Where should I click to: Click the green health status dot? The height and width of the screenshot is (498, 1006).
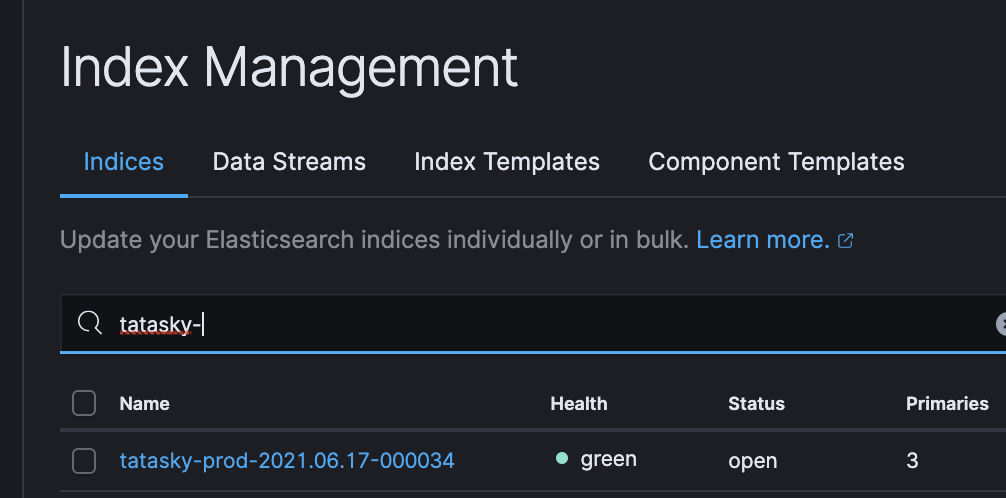[x=561, y=459]
